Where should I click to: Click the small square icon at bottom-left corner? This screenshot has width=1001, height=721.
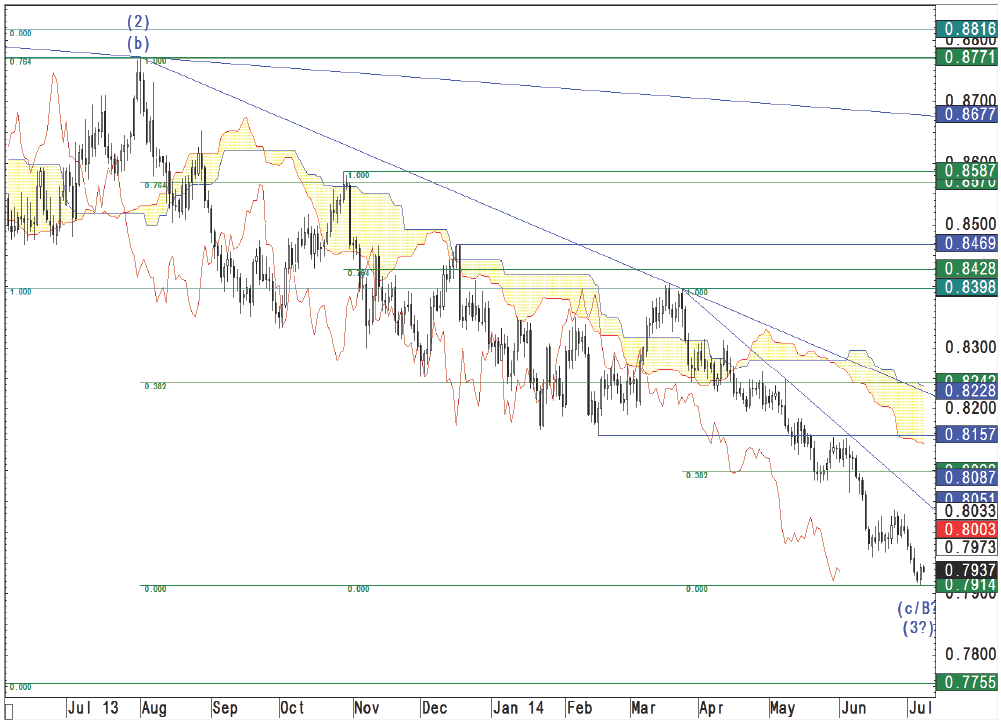point(9,709)
